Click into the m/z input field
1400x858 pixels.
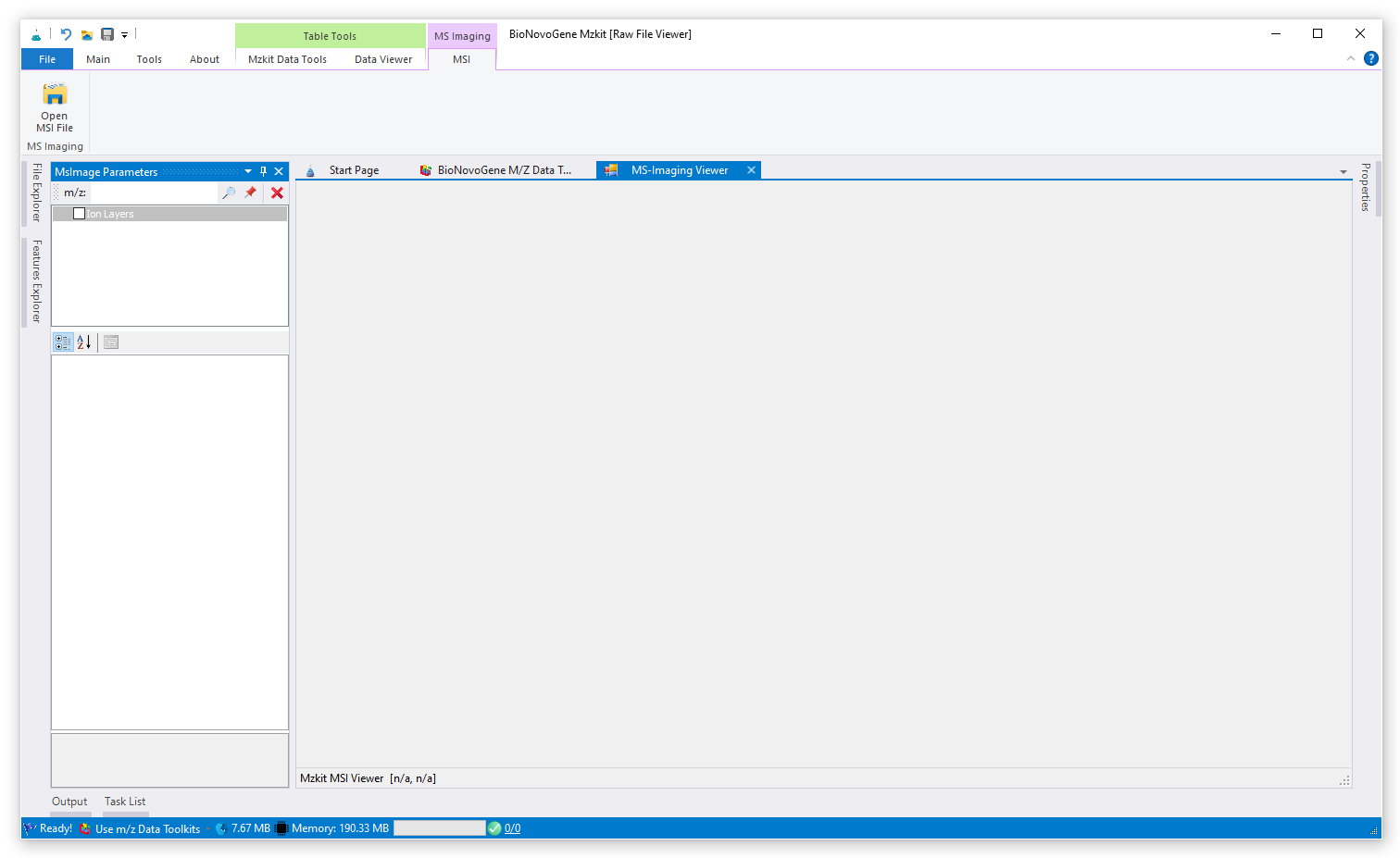(153, 193)
